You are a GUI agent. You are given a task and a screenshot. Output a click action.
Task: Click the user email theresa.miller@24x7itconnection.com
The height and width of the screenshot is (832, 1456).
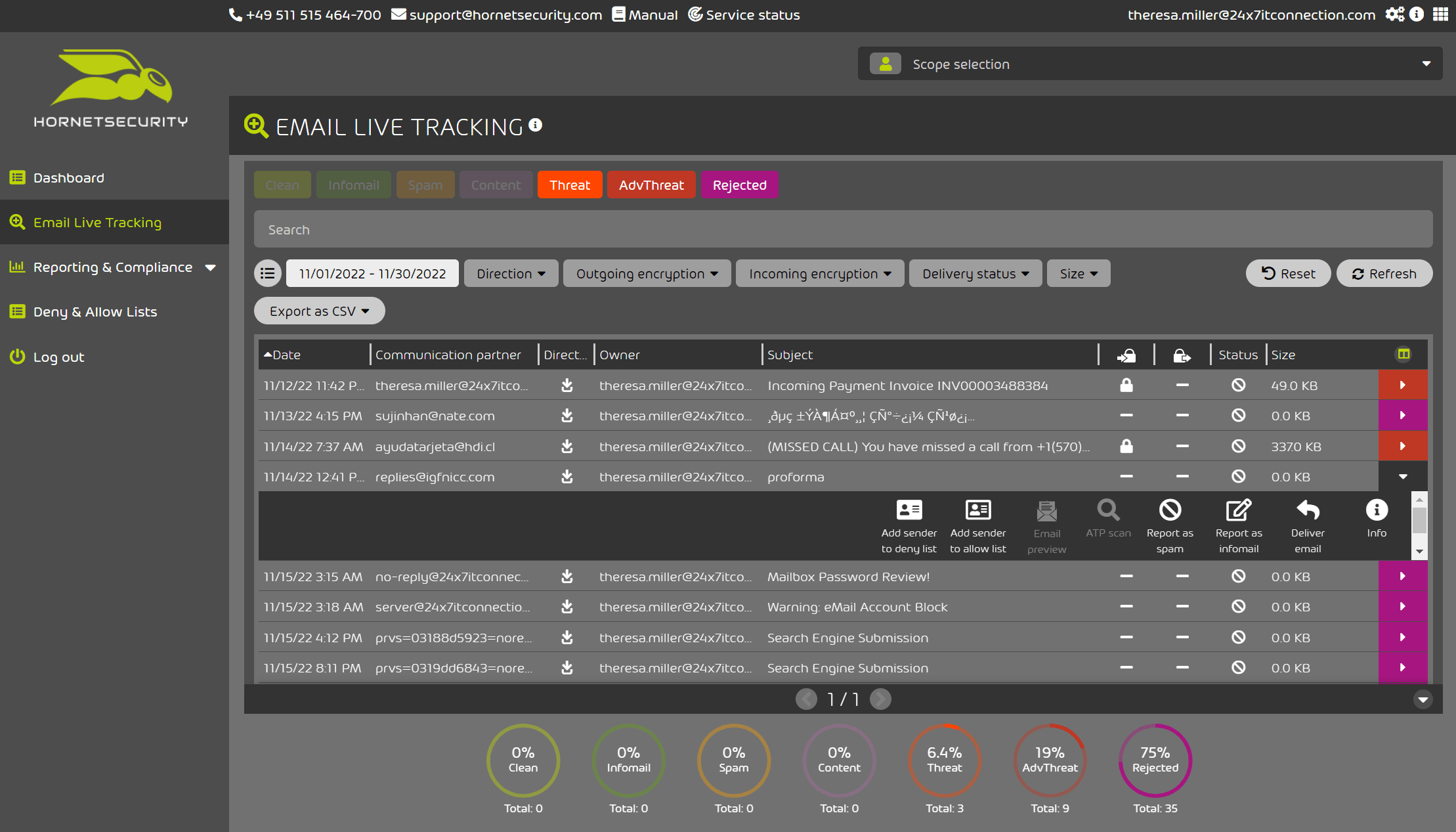click(x=1251, y=14)
